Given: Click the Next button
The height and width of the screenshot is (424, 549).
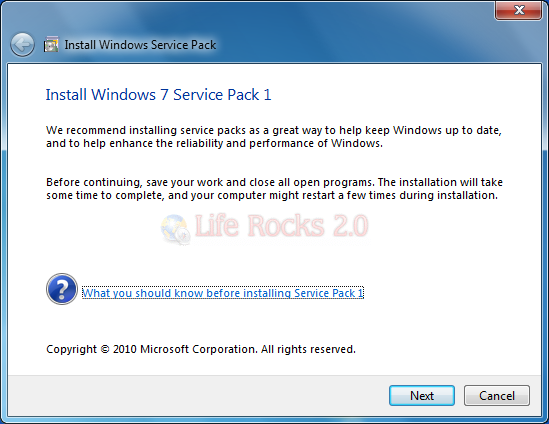Looking at the screenshot, I should point(422,396).
